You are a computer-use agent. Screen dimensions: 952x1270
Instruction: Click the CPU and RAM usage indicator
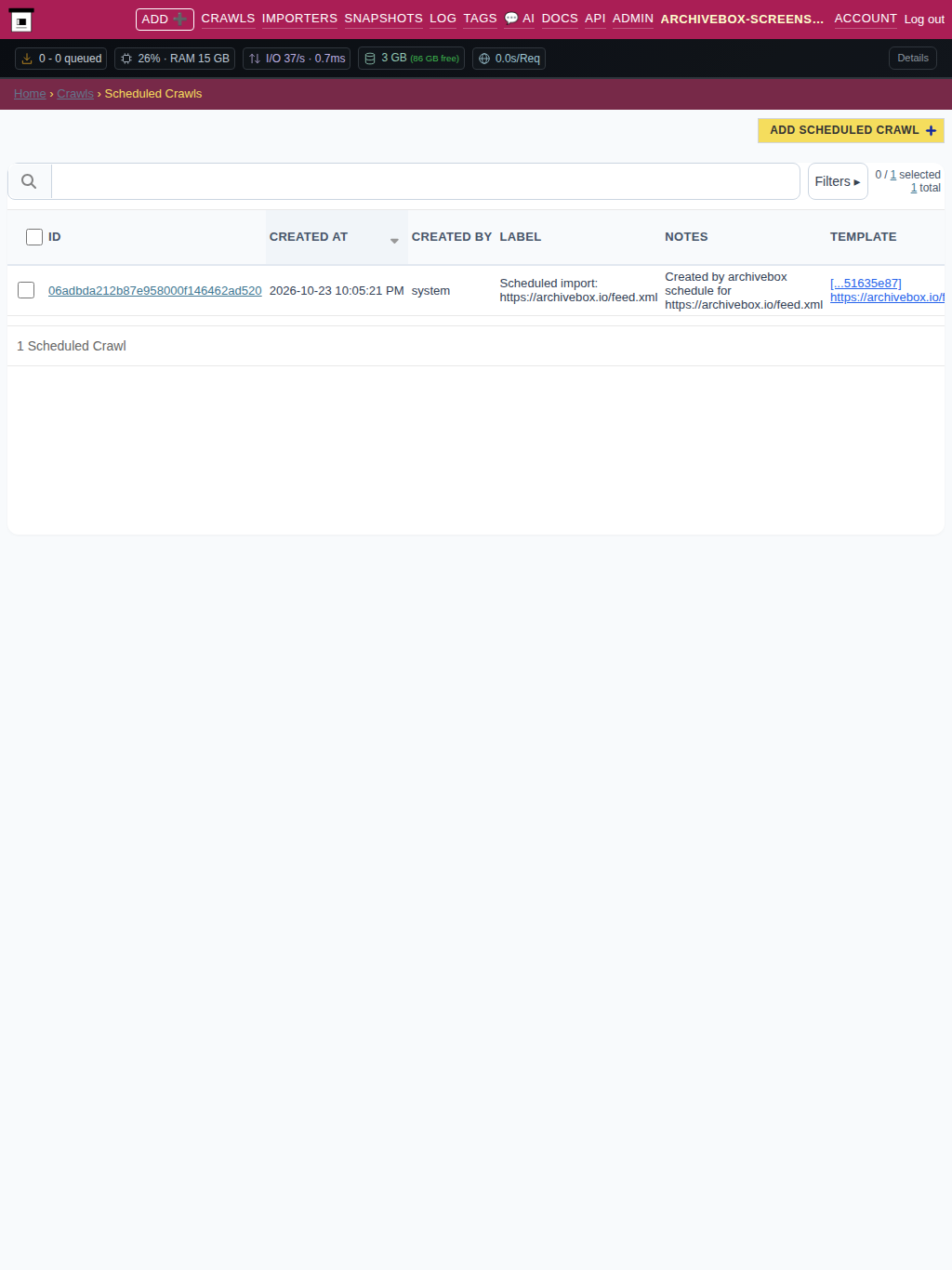pos(175,59)
